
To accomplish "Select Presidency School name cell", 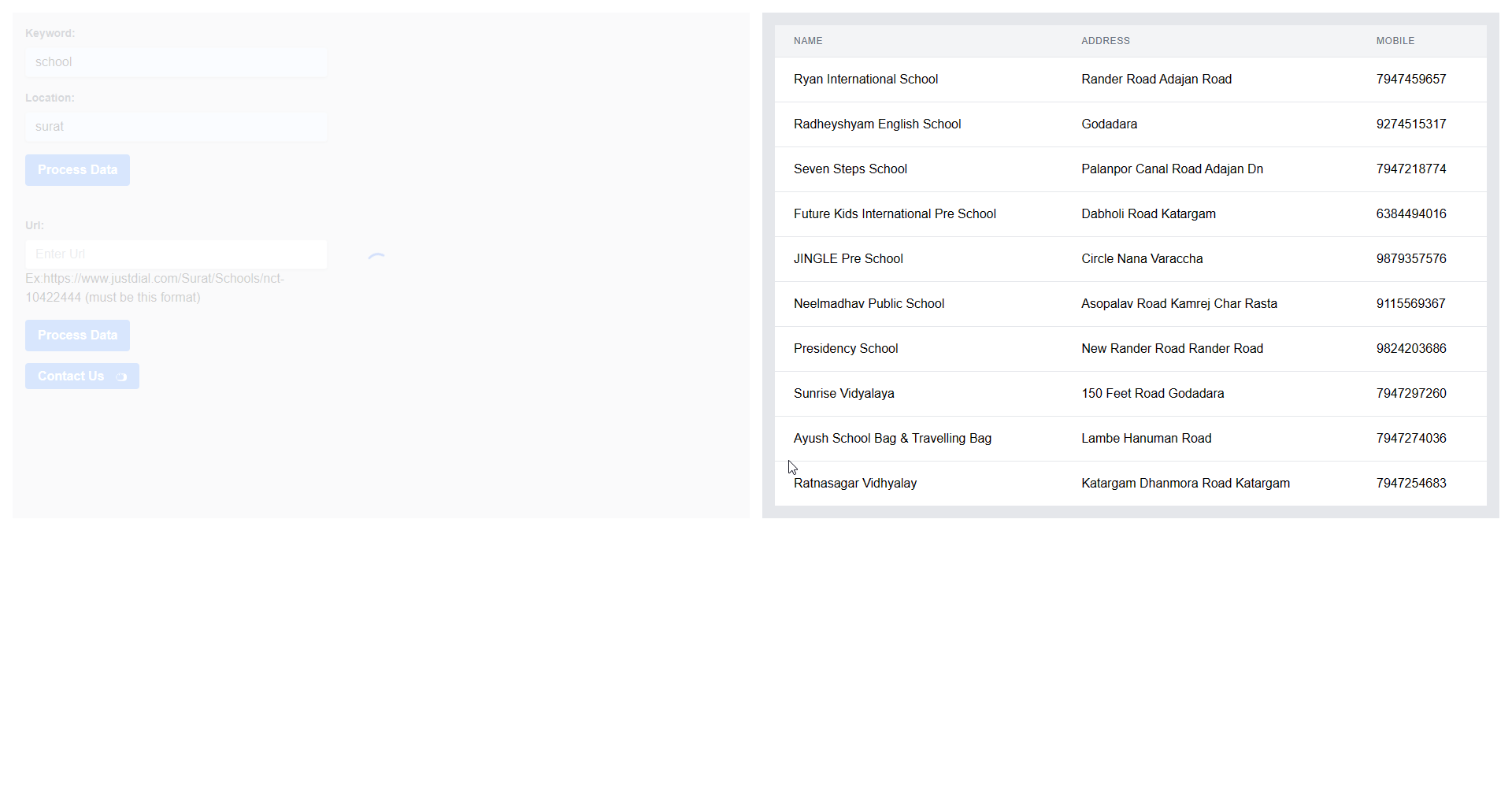I will 846,349.
